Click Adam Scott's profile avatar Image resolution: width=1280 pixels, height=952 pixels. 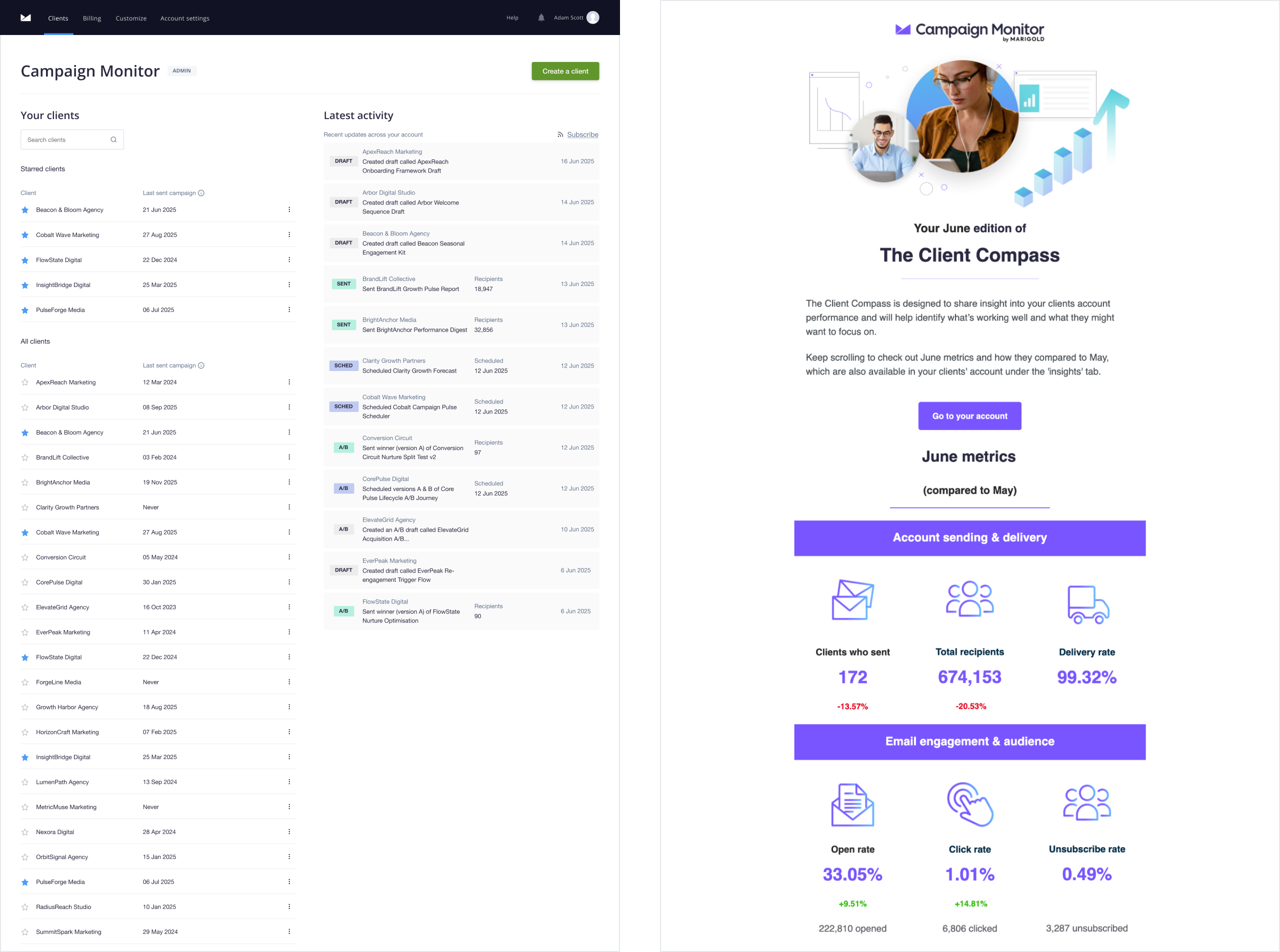pos(592,18)
